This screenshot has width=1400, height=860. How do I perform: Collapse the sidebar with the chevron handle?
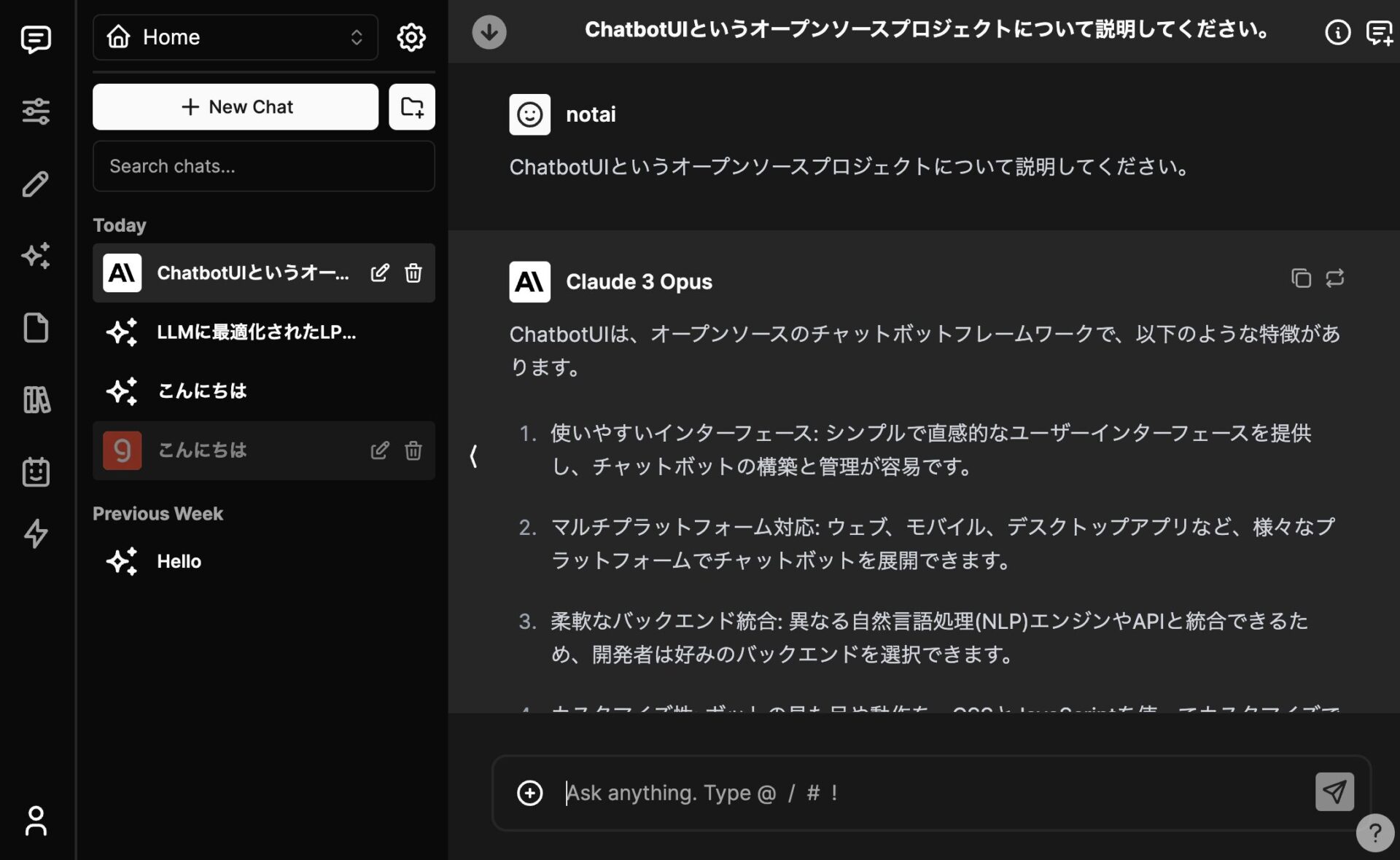point(473,457)
